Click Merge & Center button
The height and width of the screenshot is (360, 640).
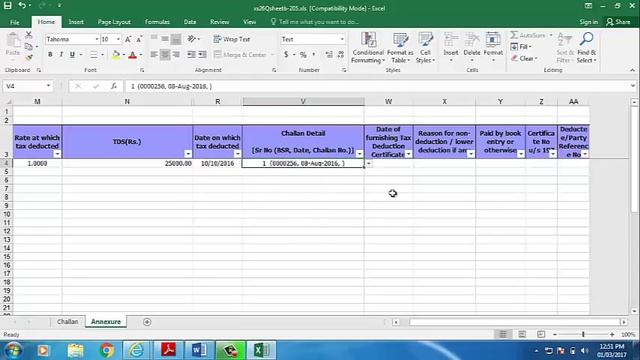pos(240,54)
